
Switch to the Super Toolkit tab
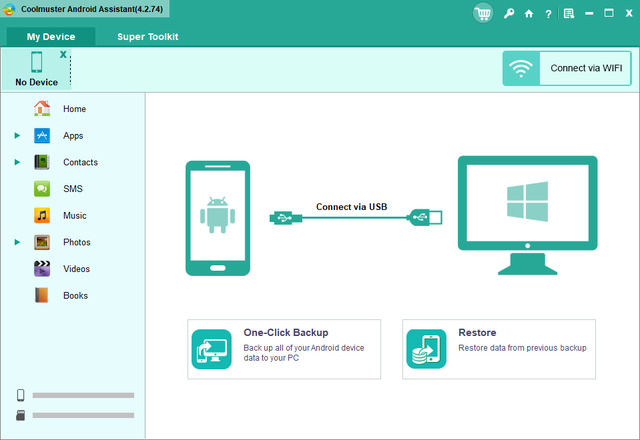click(x=148, y=37)
